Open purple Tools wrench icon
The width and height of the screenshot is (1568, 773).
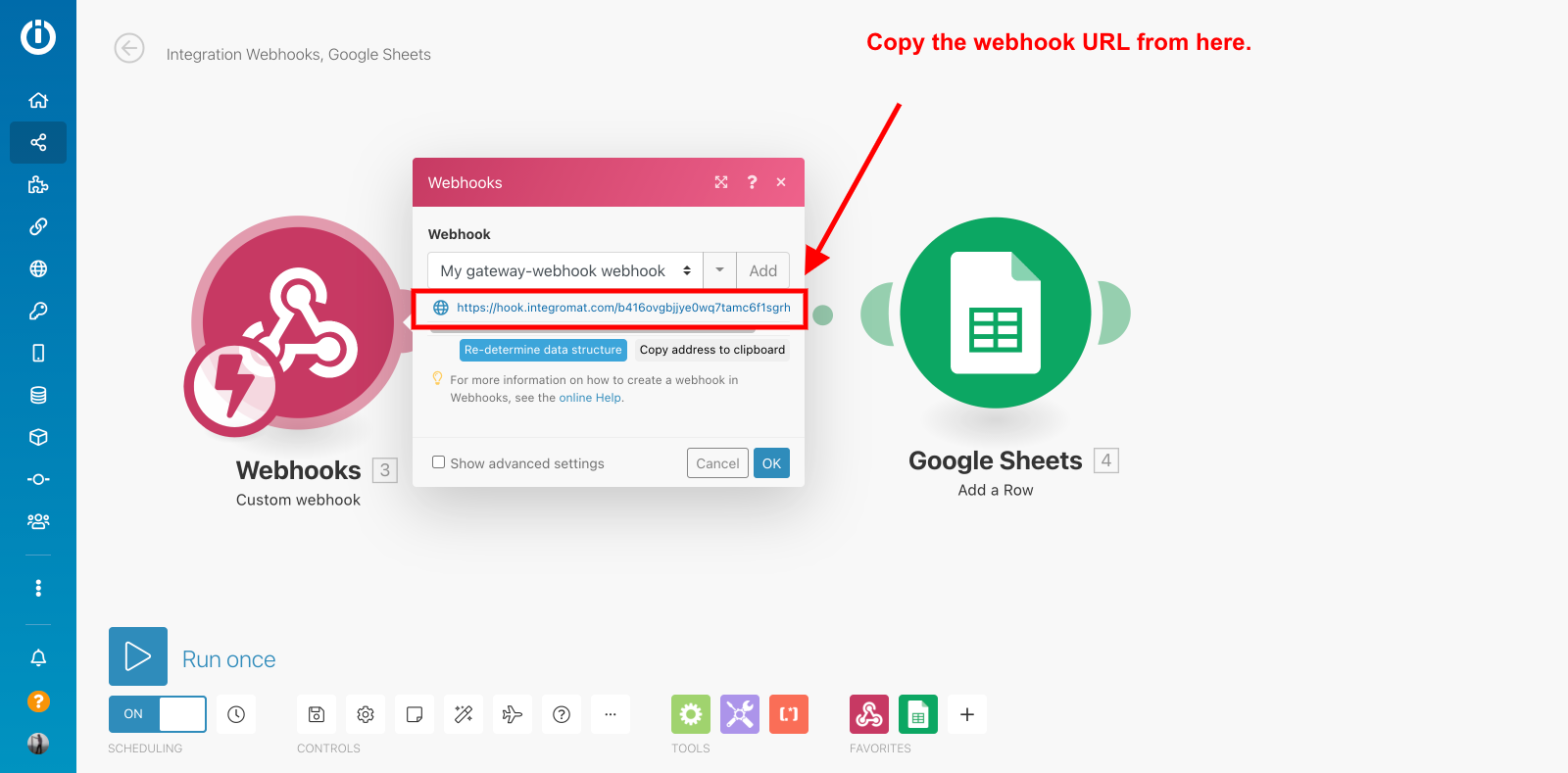click(x=740, y=714)
